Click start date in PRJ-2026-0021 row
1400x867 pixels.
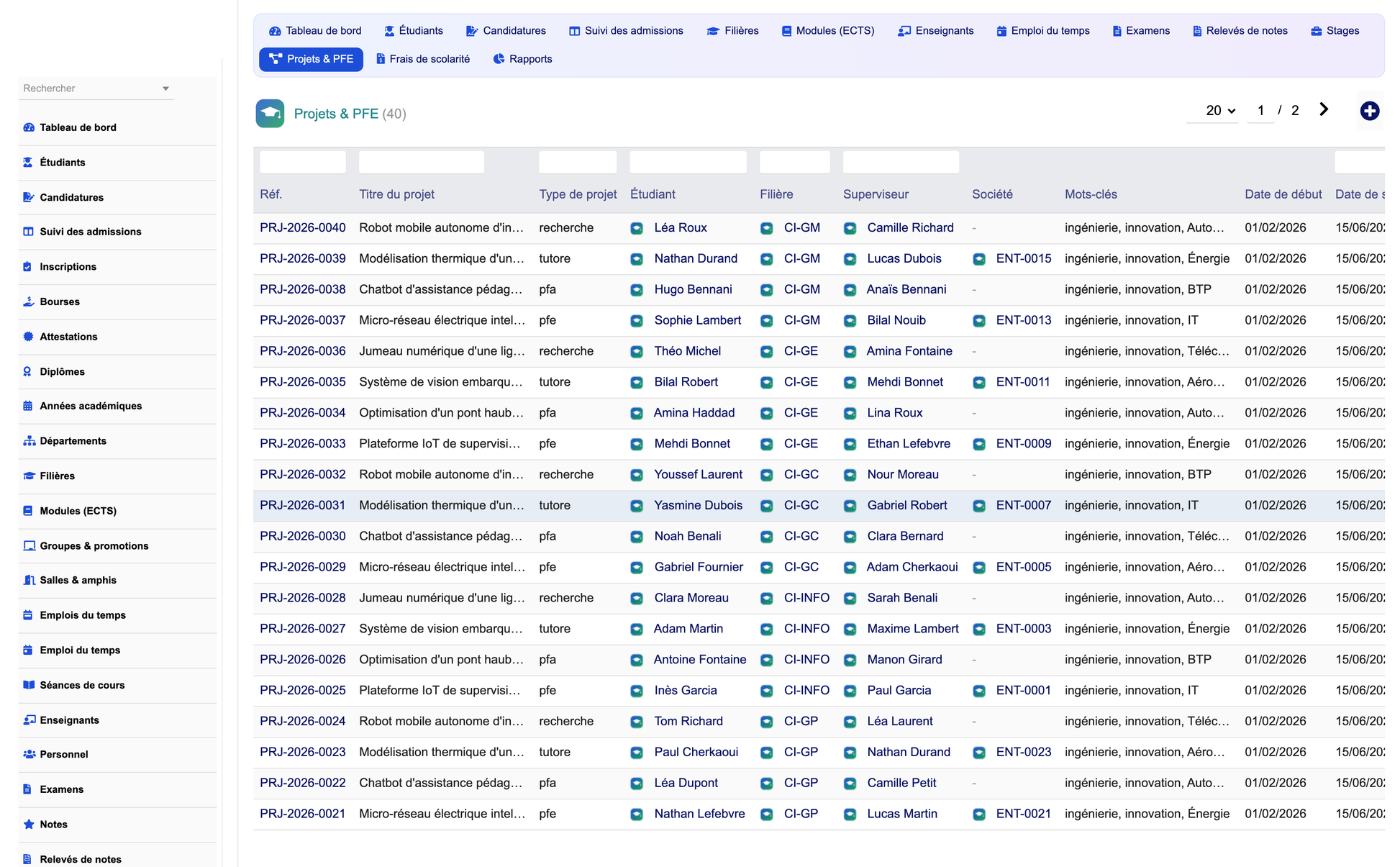(x=1275, y=814)
